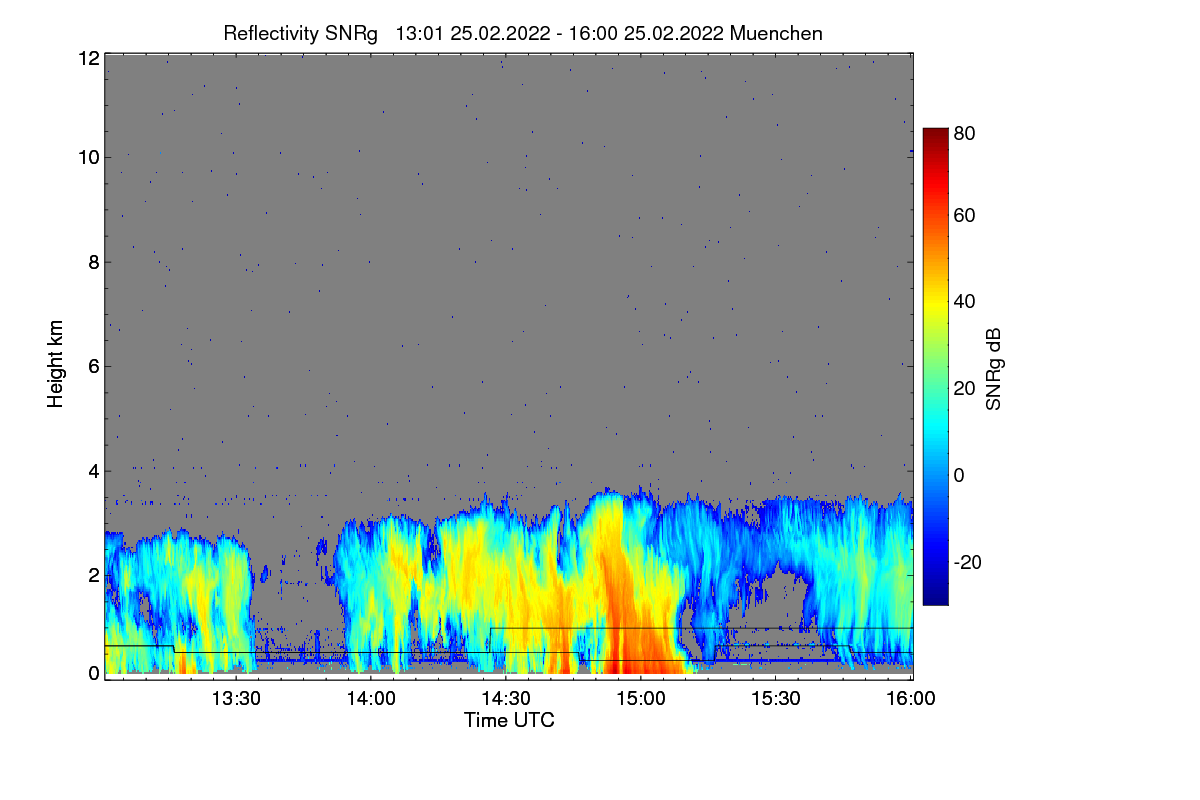Click the '14:30' time tick label
The height and width of the screenshot is (800, 1200).
tap(506, 699)
